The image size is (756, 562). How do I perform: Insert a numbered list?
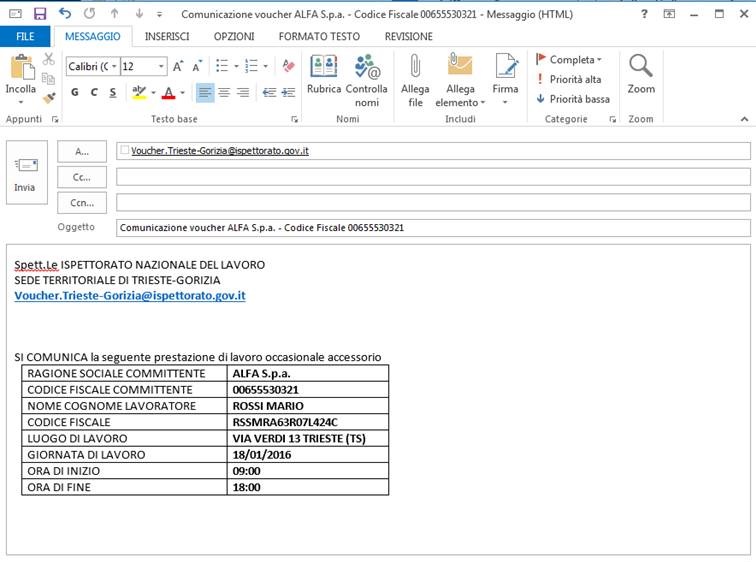251,66
